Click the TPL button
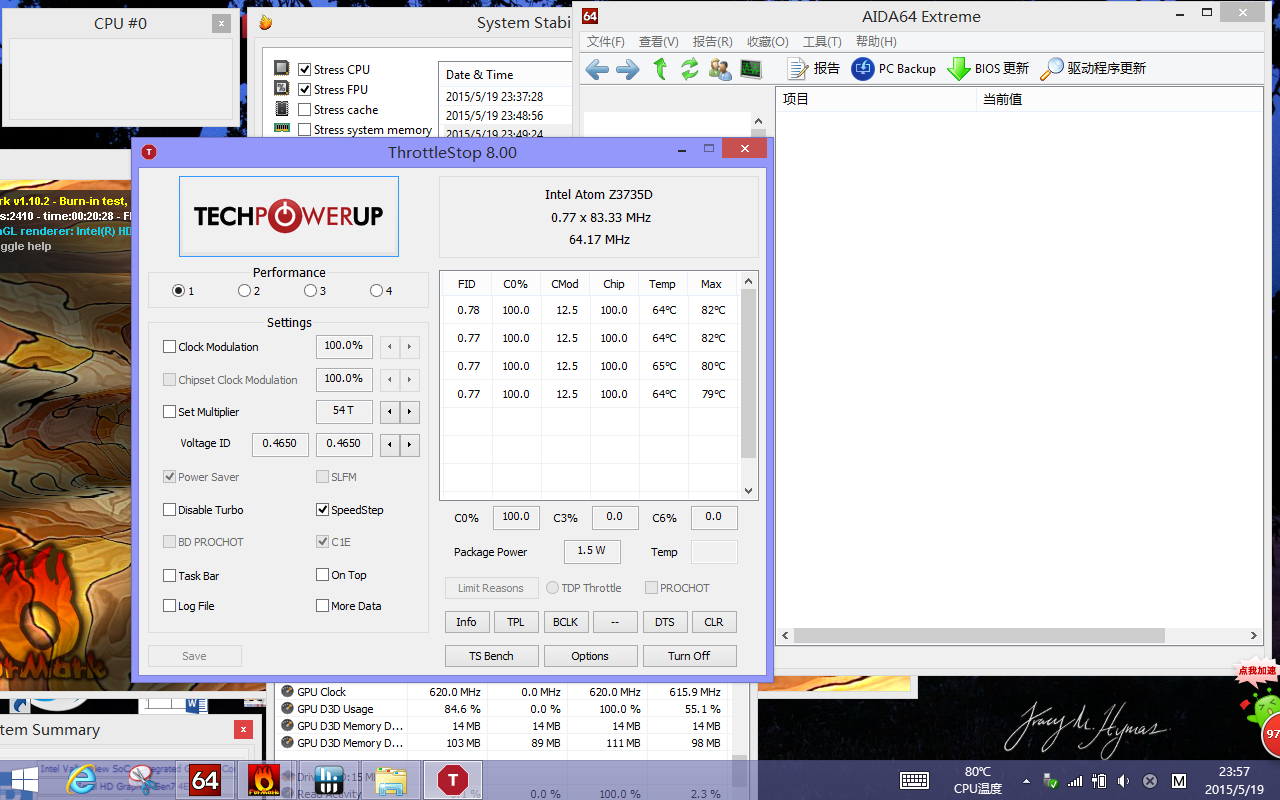This screenshot has height=800, width=1280. (x=516, y=622)
